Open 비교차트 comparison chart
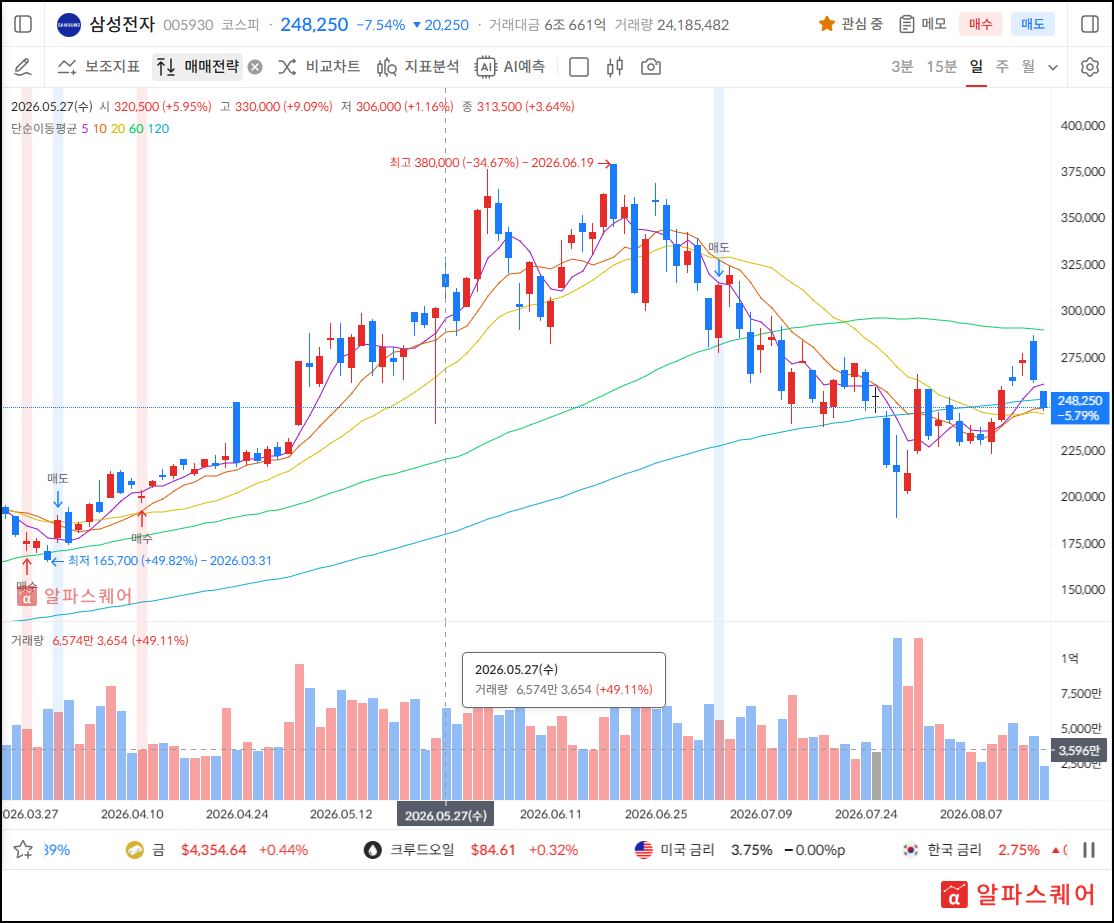Screen dimensions: 1114x923 tap(319, 67)
